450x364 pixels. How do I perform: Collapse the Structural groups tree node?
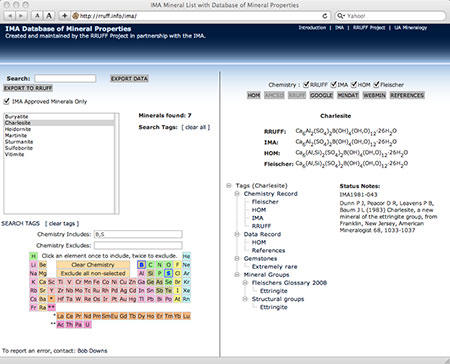pyautogui.click(x=245, y=299)
